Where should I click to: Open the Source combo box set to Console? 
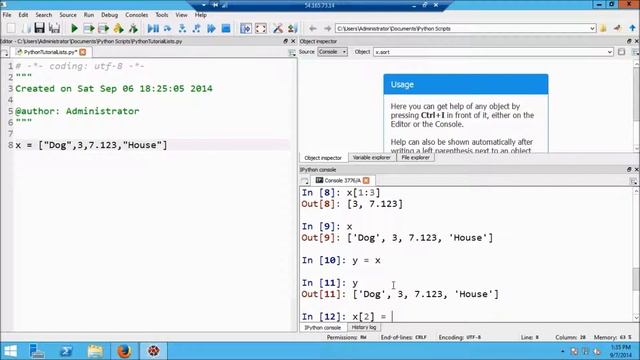(x=332, y=52)
